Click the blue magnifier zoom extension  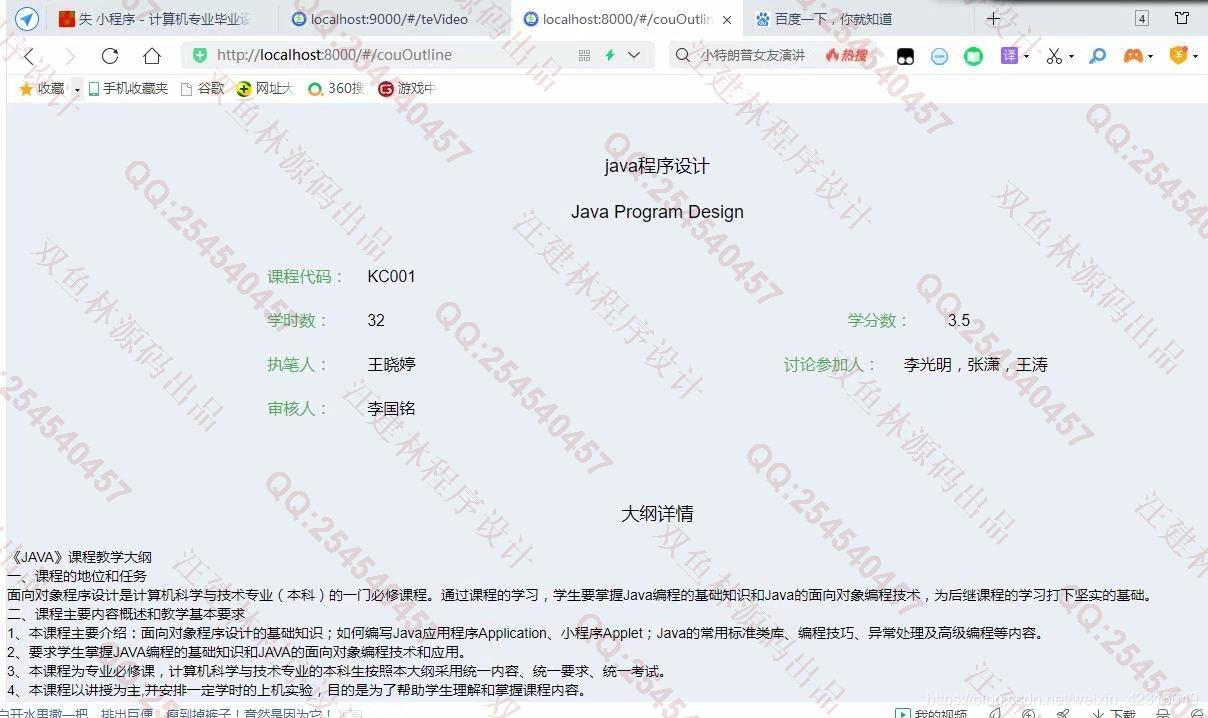(x=1098, y=56)
